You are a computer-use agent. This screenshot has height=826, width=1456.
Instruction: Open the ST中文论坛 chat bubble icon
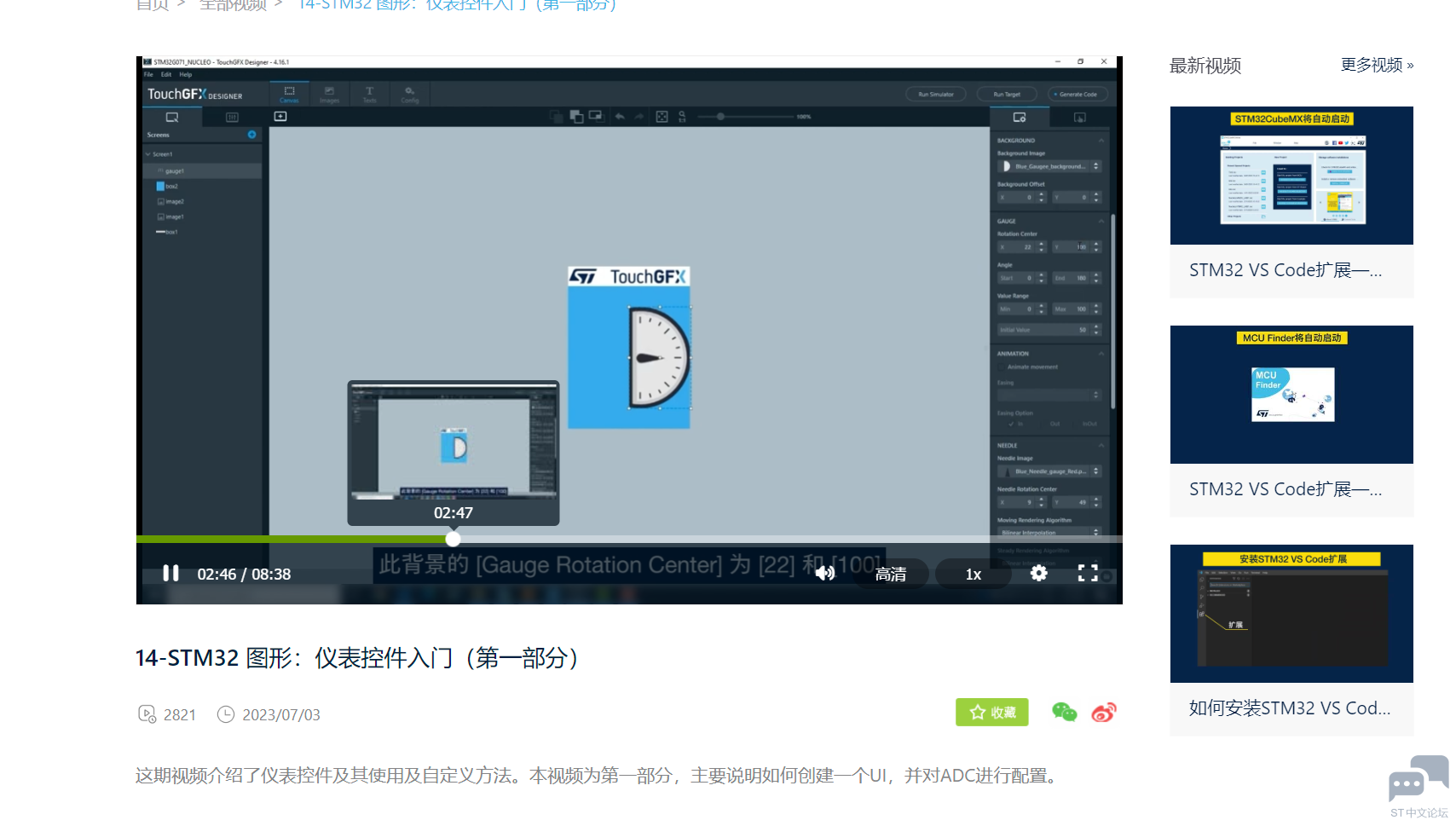(x=1418, y=778)
